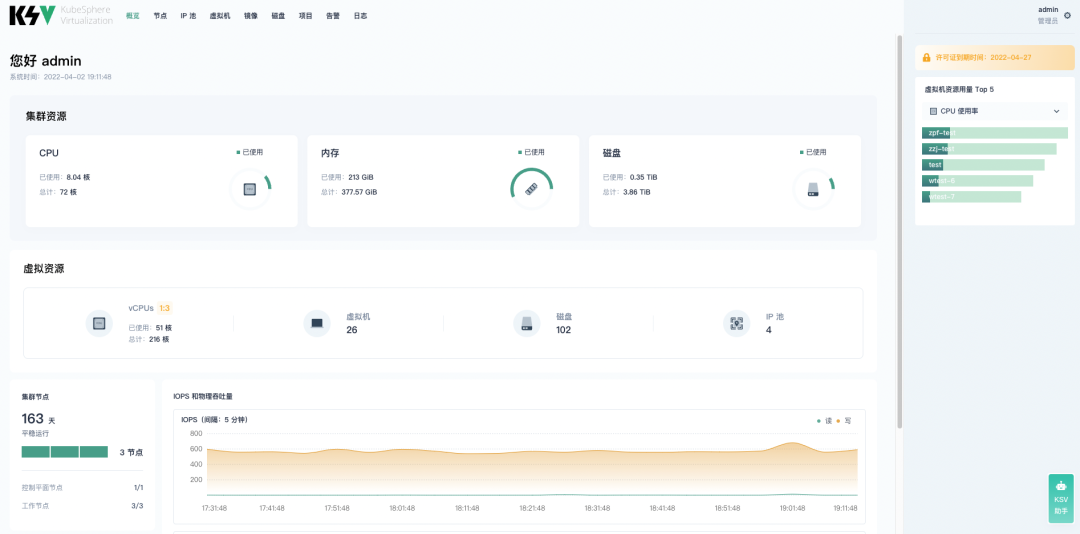The height and width of the screenshot is (534, 1080).
Task: Click the 磁盘 drive icon in 虚拟资源
Action: pyautogui.click(x=527, y=323)
